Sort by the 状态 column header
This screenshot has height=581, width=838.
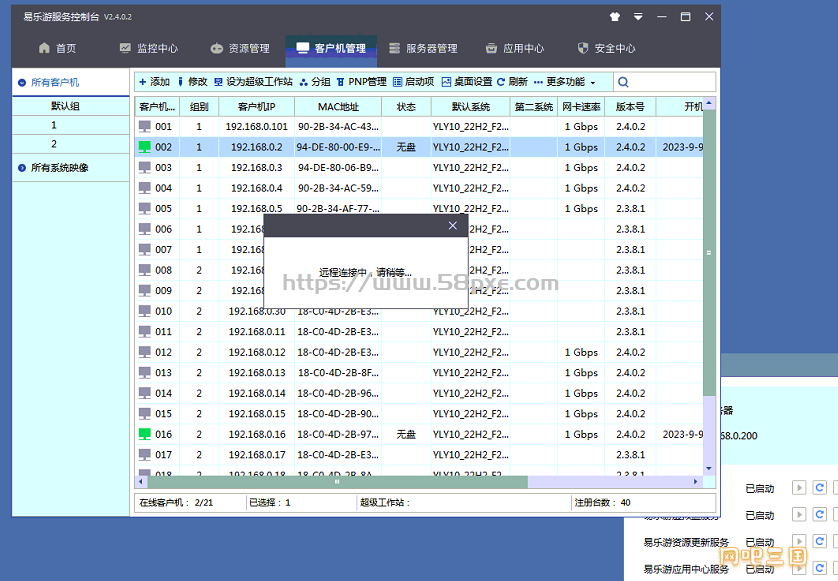point(406,107)
